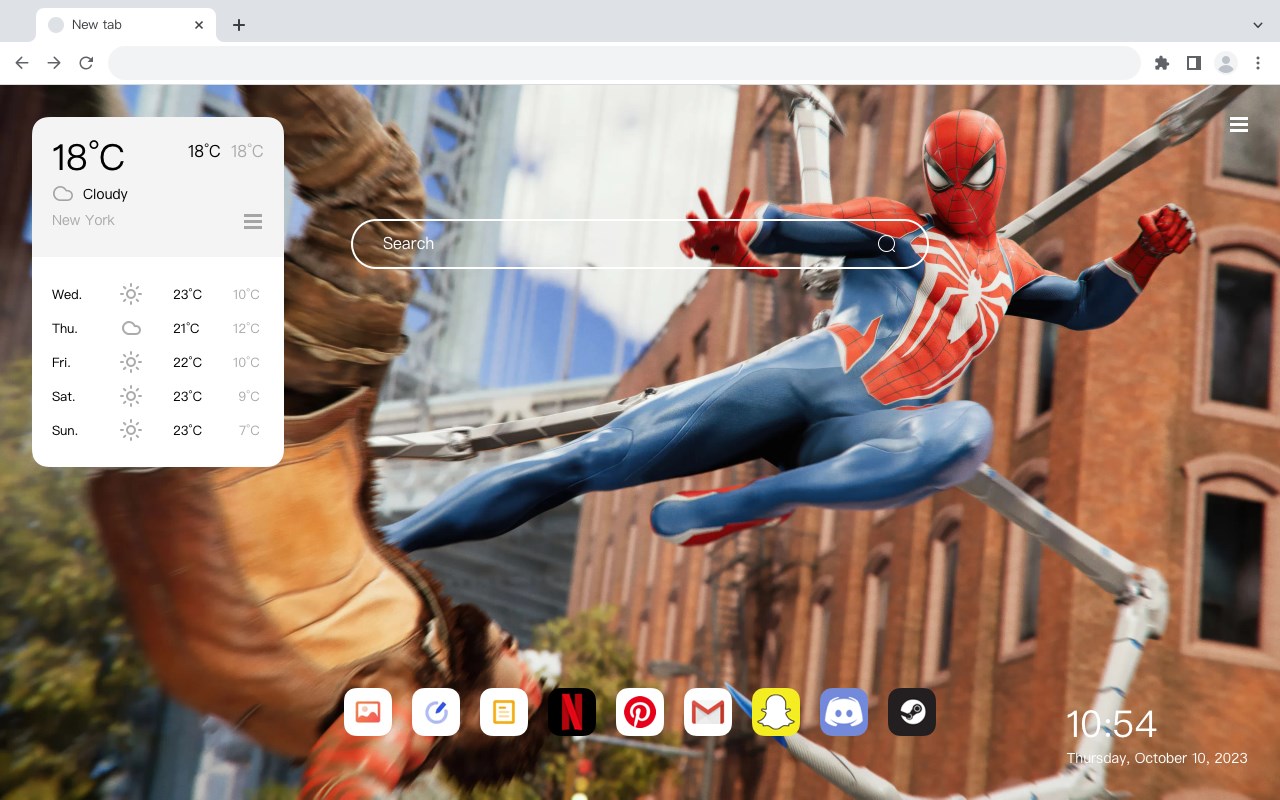The height and width of the screenshot is (800, 1280).
Task: Select the Sun. forecast row label
Action: tap(65, 431)
